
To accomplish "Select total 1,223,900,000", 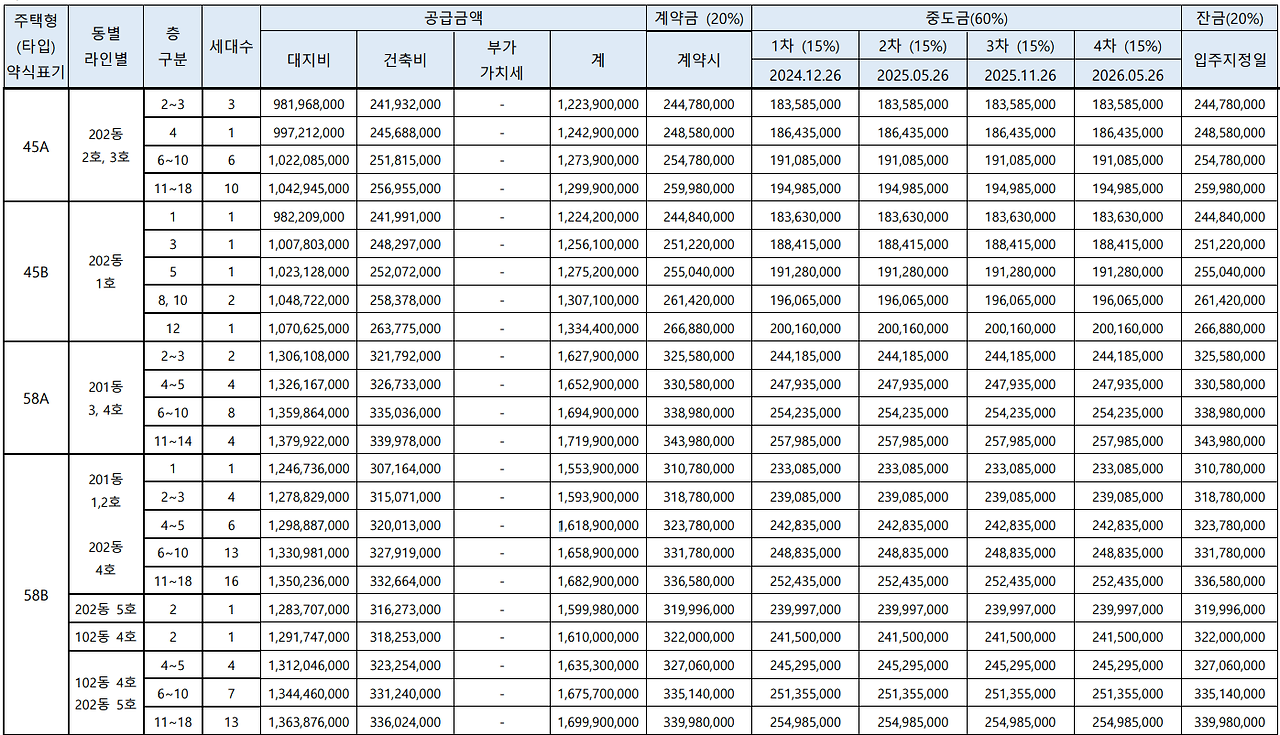I will pos(597,104).
